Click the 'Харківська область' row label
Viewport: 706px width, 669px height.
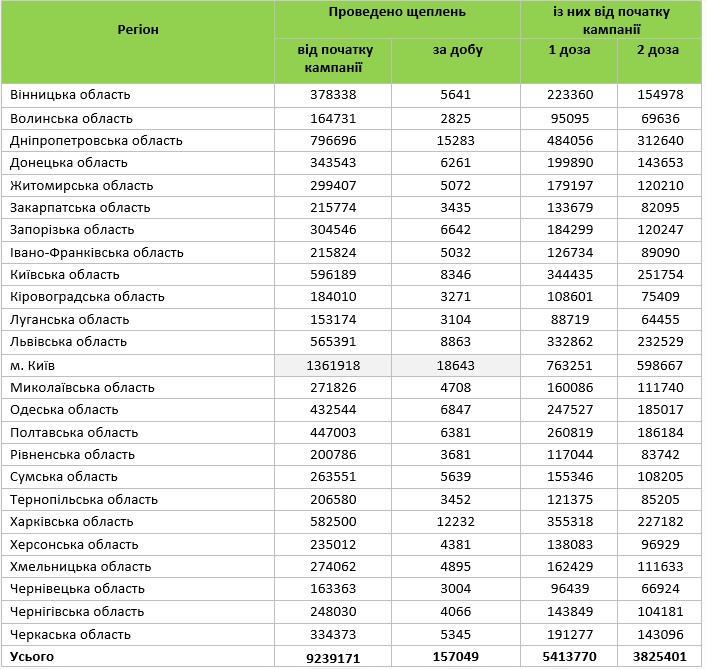(x=72, y=522)
